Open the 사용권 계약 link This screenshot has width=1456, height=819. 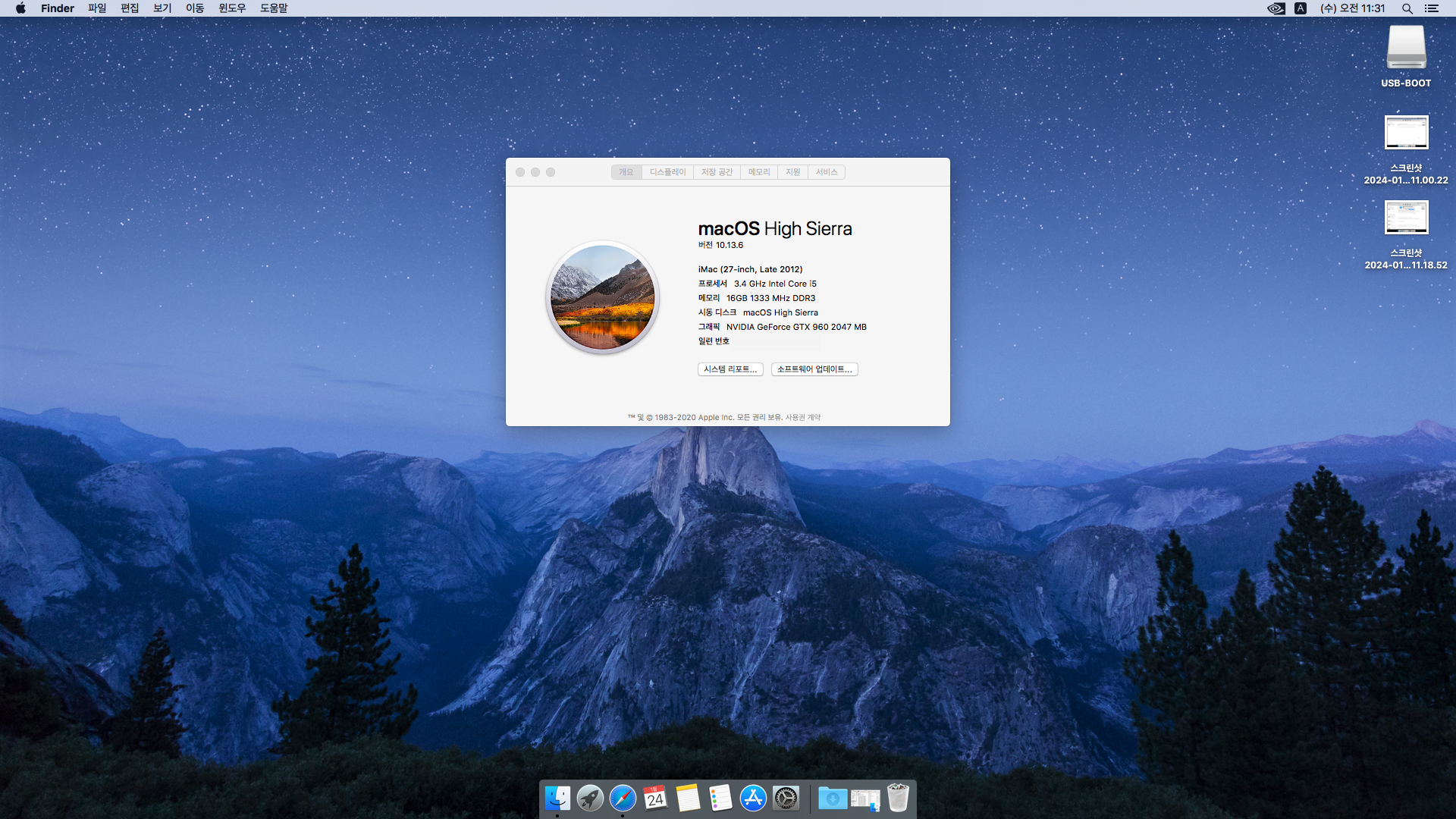[x=803, y=418]
